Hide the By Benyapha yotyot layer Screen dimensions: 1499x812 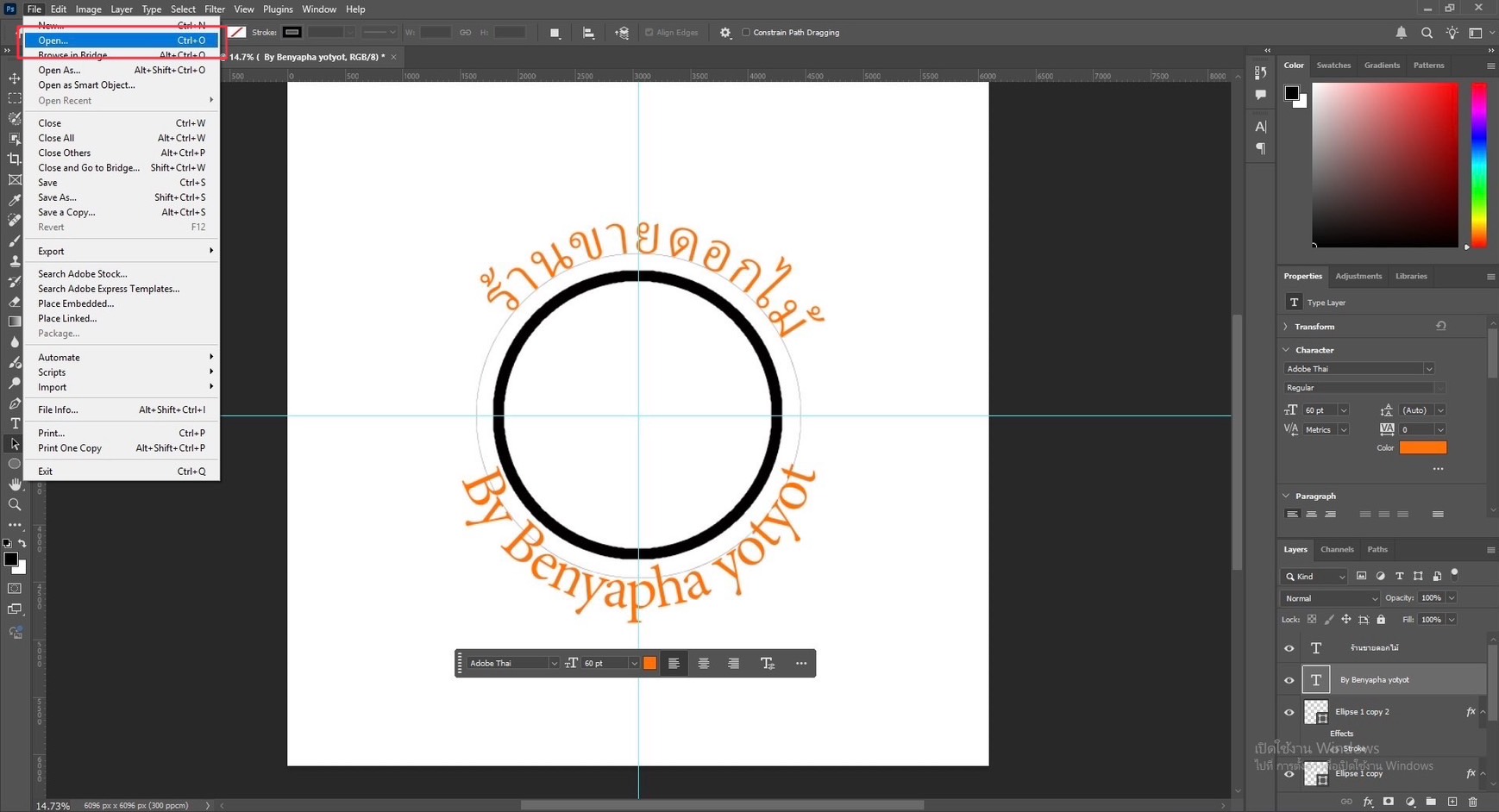coord(1289,680)
